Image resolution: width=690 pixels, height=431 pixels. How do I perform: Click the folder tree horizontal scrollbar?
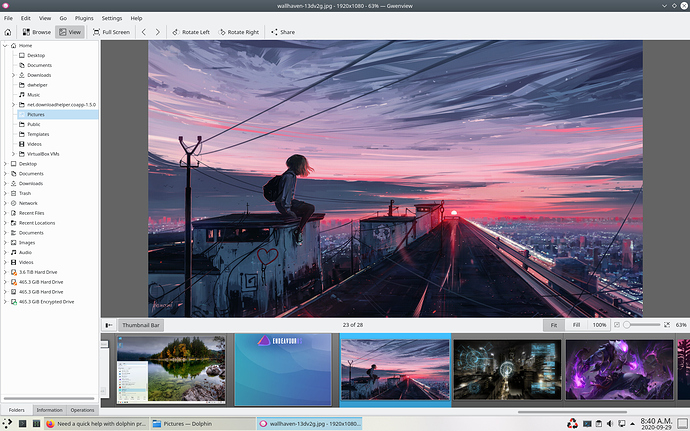pos(49,398)
